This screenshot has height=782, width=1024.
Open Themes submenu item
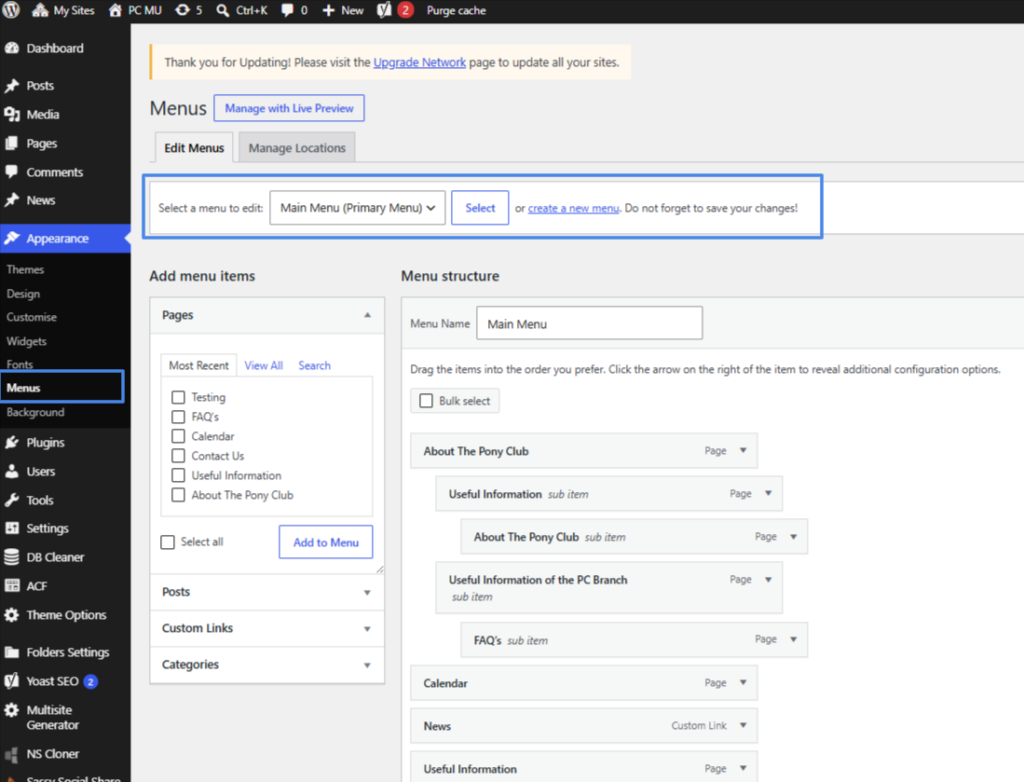[x=25, y=269]
